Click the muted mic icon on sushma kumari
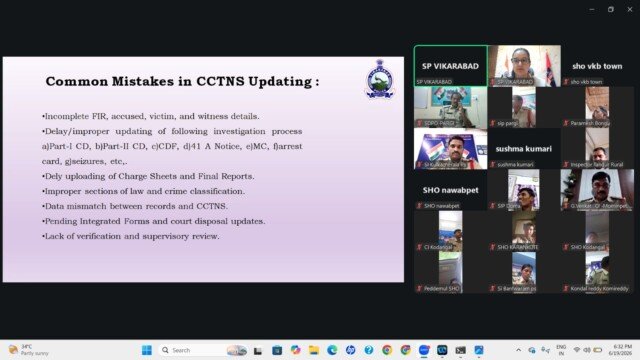This screenshot has height=360, width=640. 493,164
